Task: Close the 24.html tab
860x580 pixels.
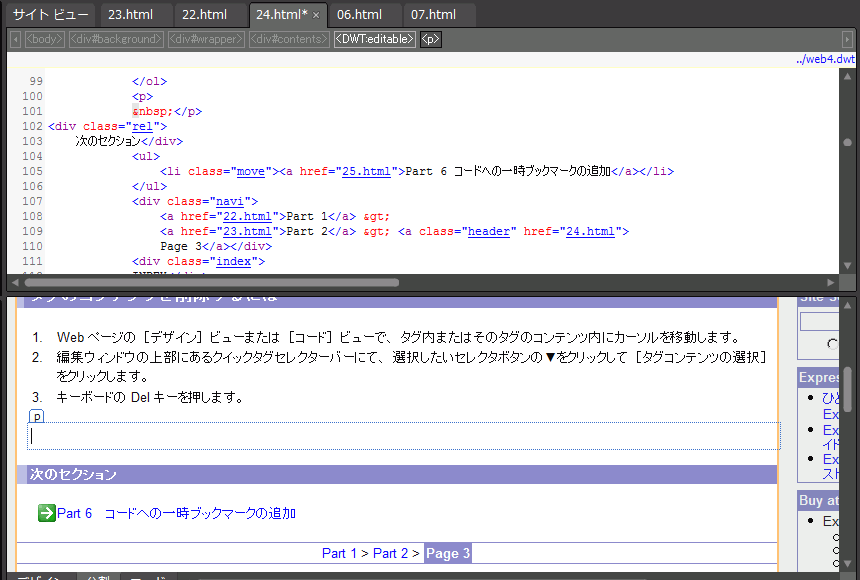Action: (x=316, y=15)
